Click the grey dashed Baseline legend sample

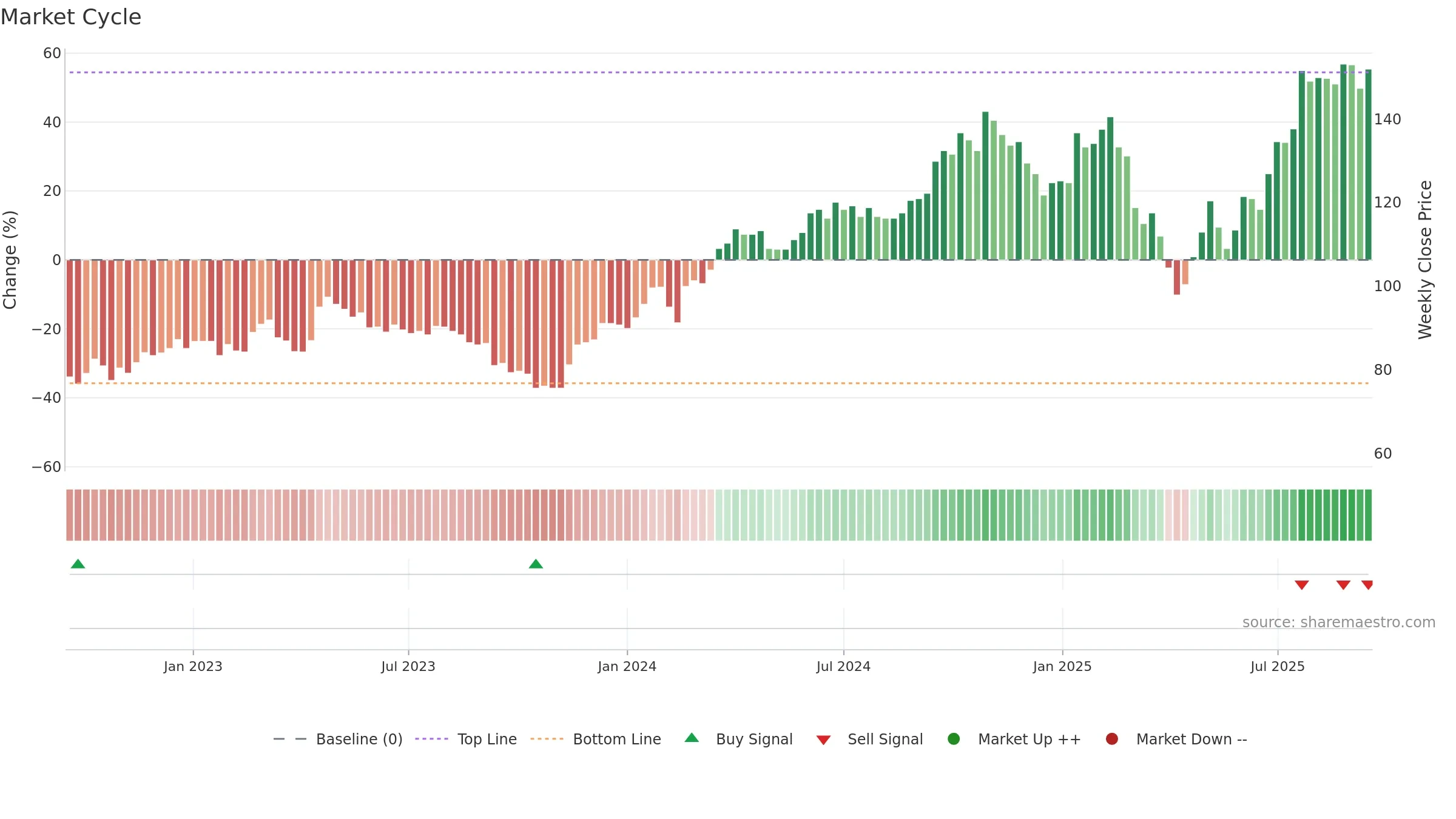click(x=289, y=739)
